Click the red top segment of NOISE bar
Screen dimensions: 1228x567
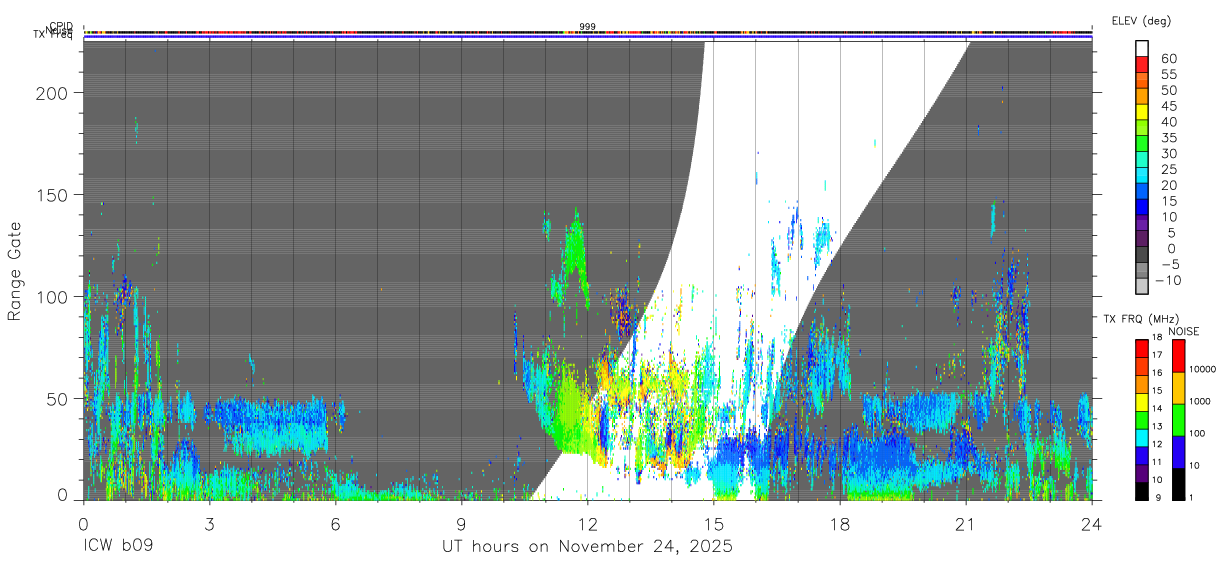coord(1178,356)
